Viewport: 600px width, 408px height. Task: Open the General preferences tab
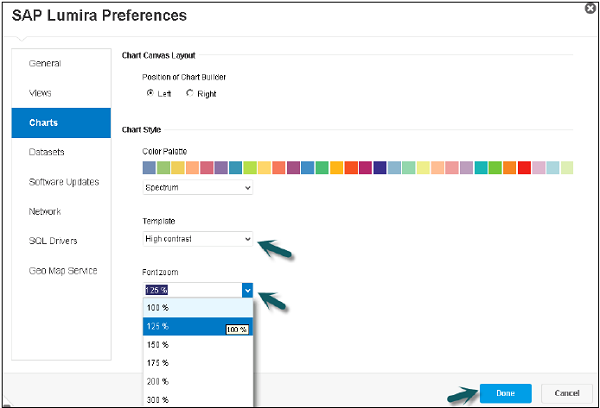pyautogui.click(x=46, y=63)
